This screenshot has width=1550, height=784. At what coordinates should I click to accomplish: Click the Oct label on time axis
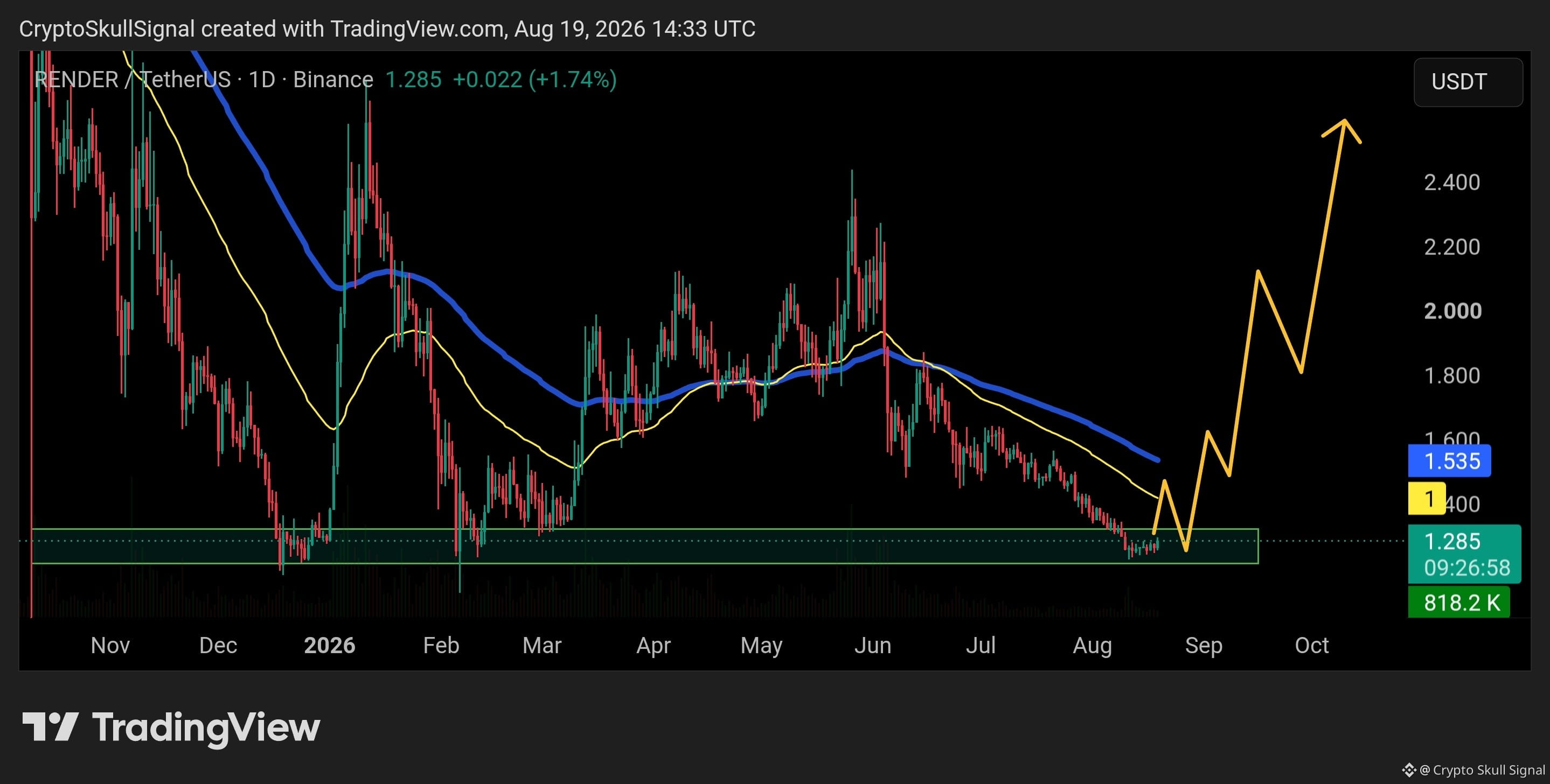1312,645
